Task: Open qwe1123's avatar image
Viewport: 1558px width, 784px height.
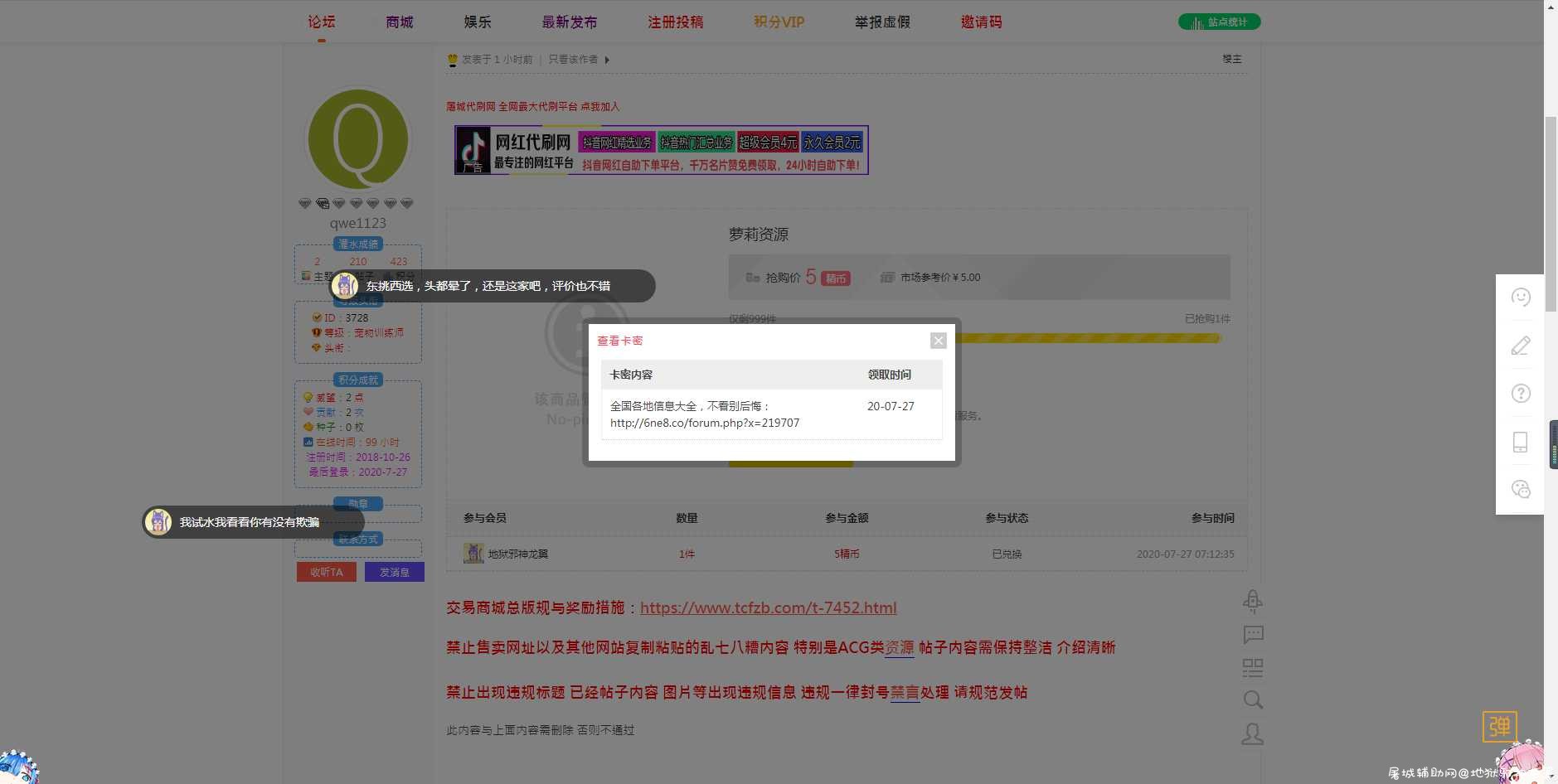Action: pyautogui.click(x=358, y=139)
